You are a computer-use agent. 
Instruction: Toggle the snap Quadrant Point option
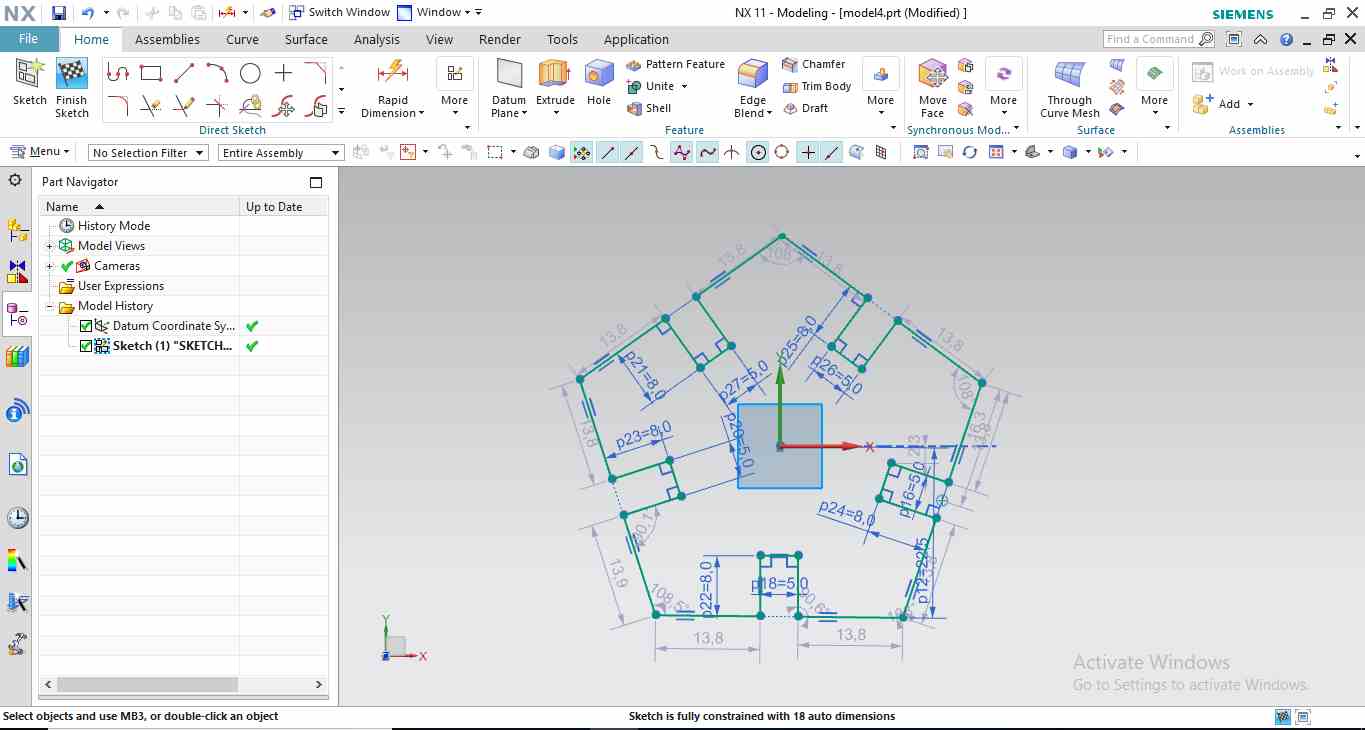(x=782, y=152)
